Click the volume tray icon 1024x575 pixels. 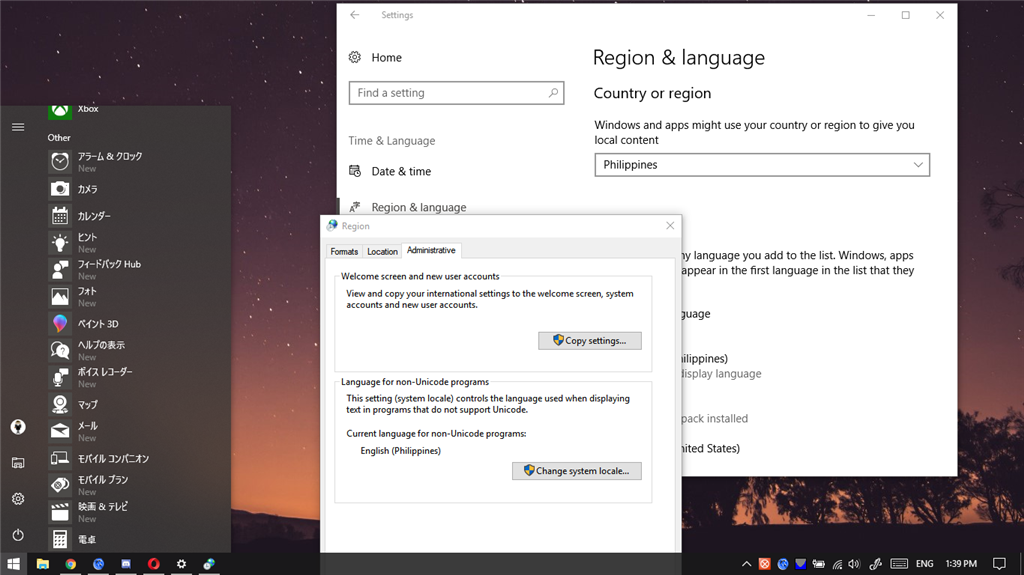click(x=854, y=564)
